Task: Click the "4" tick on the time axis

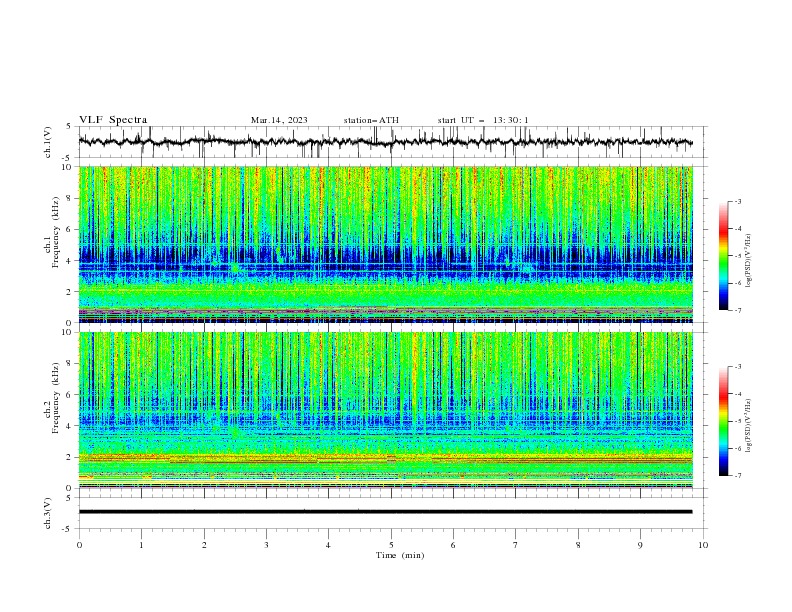Action: pyautogui.click(x=328, y=545)
